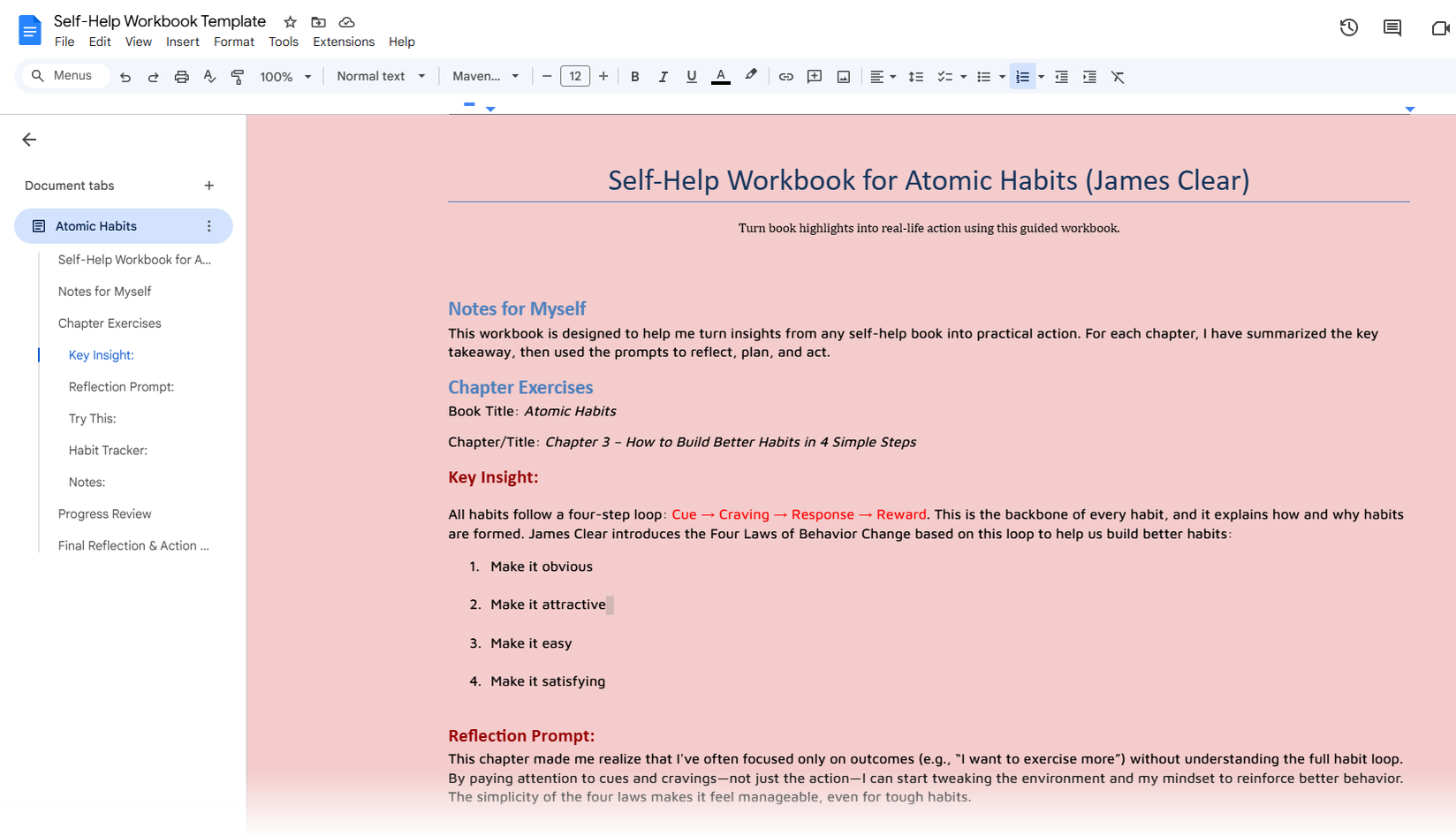
Task: Expand numbered list options arrow
Action: click(1041, 77)
